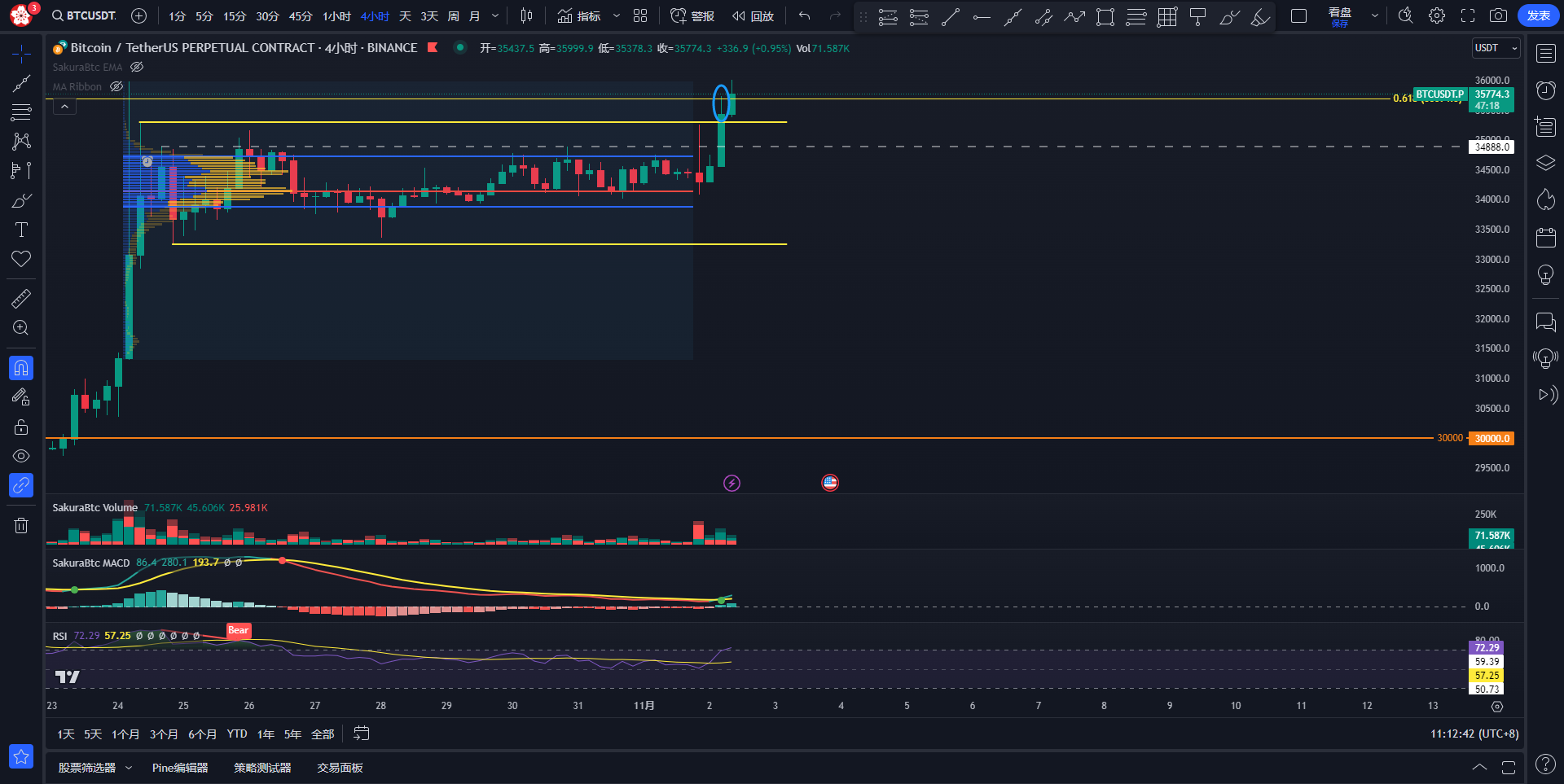The height and width of the screenshot is (784, 1564).
Task: Toggle magnet mode
Action: [21, 368]
